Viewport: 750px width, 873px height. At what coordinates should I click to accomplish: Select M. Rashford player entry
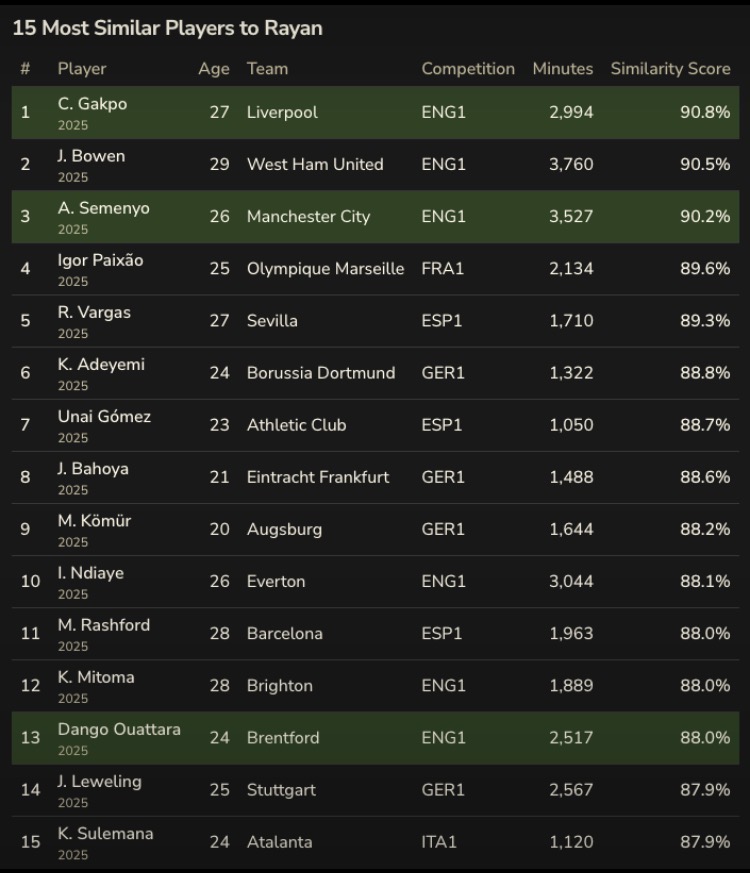click(x=375, y=634)
